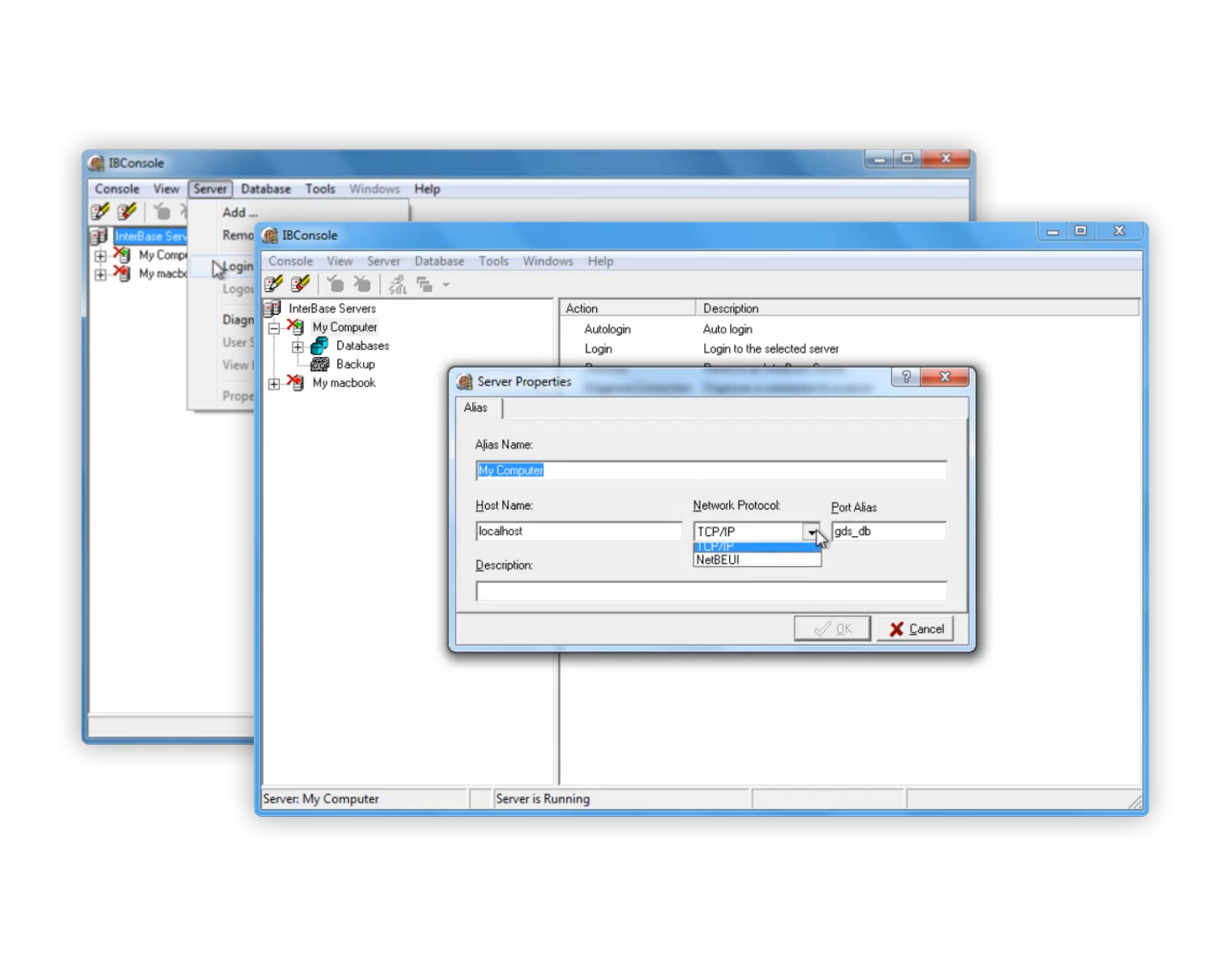Open Server menu in front IBConsole window
Screen dimensions: 1232x975
384,261
